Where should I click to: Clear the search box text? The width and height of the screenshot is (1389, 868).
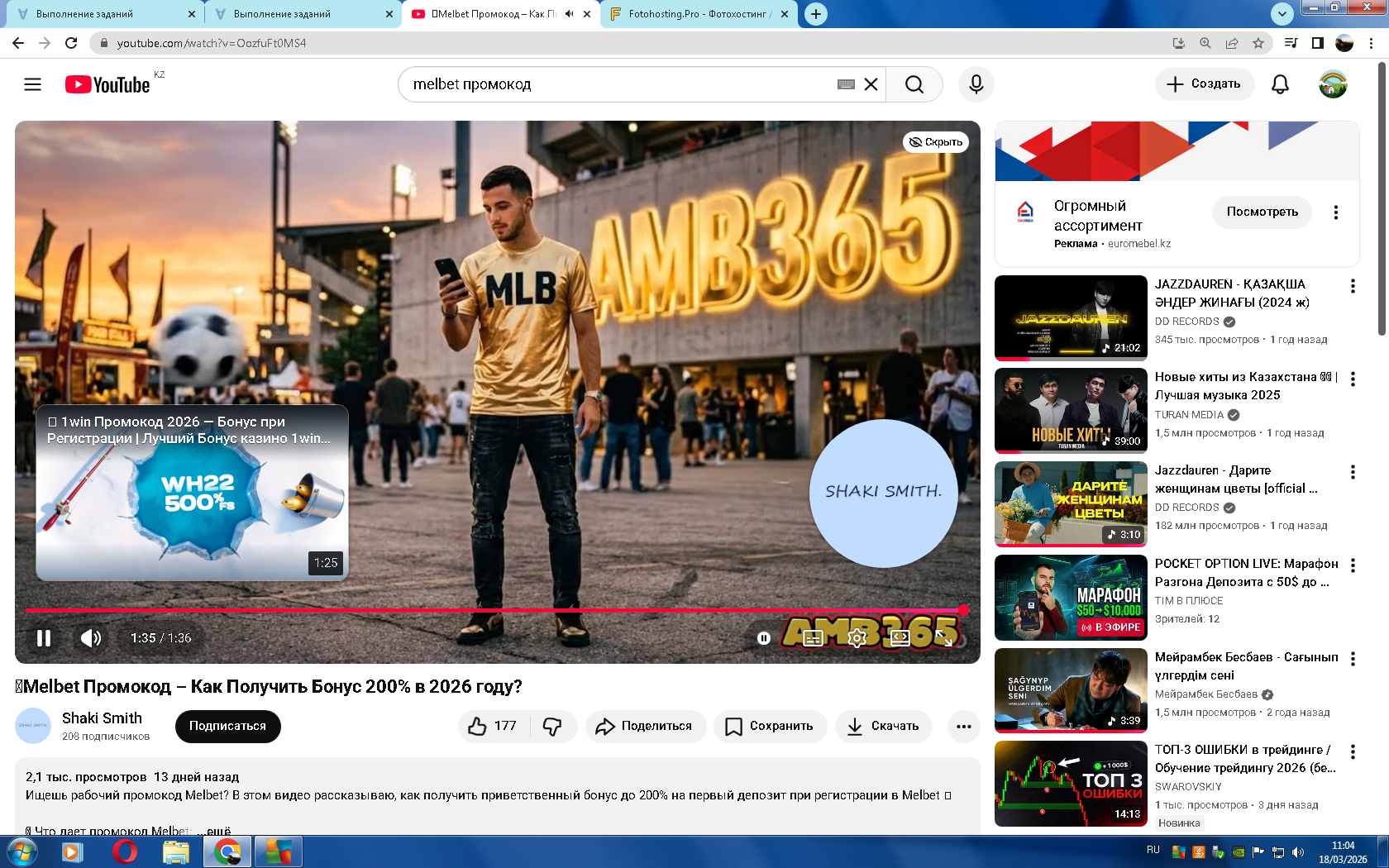coord(871,84)
